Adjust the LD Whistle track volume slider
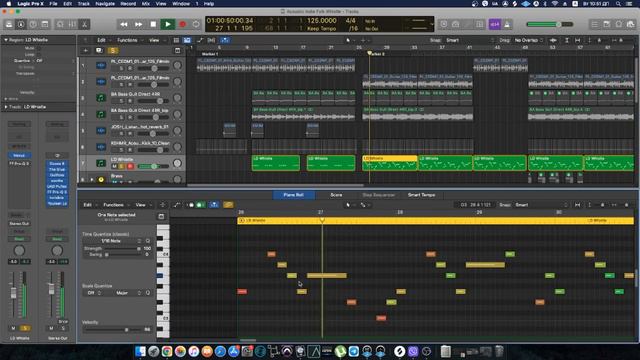Viewport: 640px width, 360px height. click(x=154, y=166)
